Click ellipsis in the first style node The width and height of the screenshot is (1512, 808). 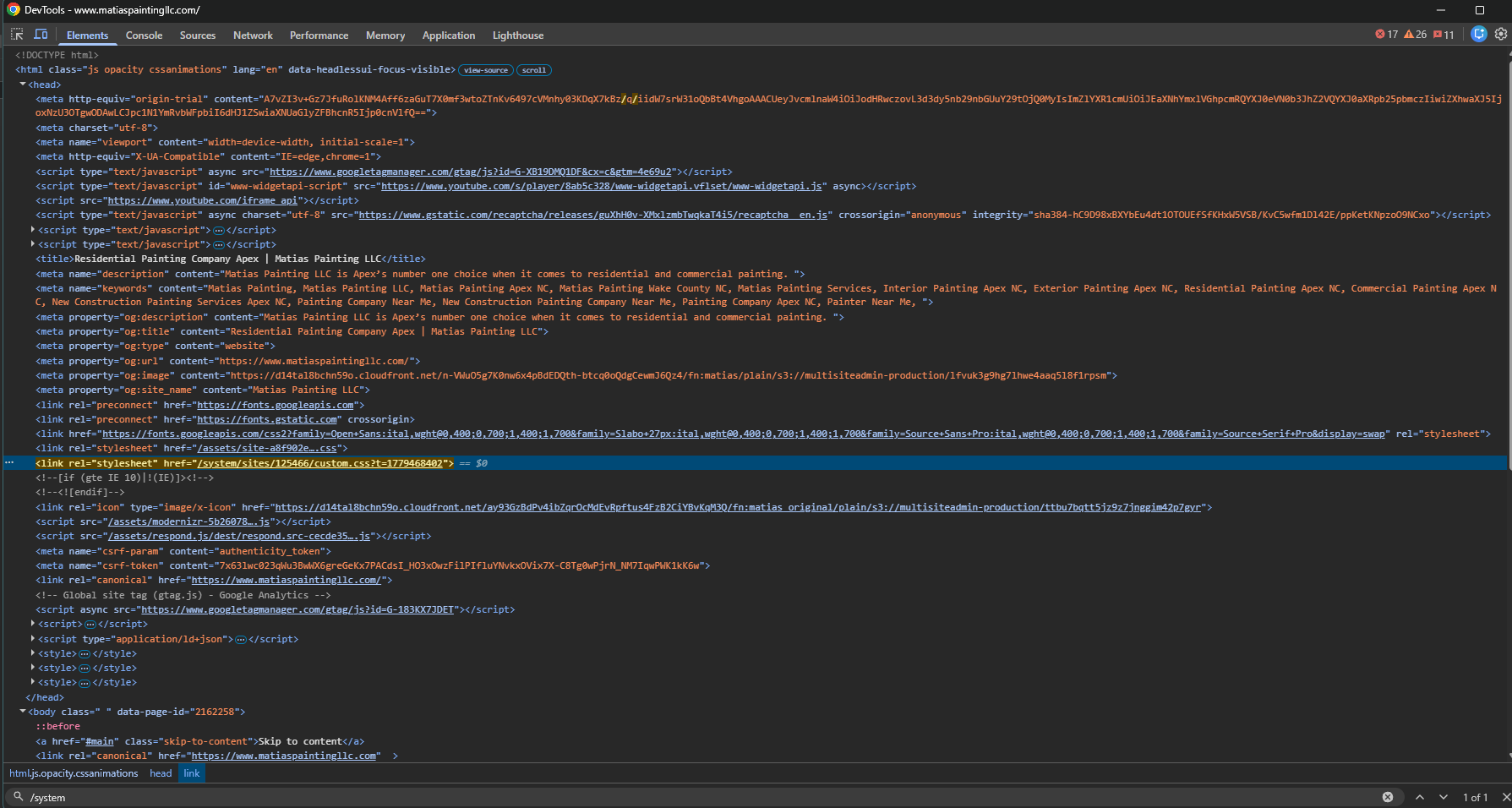tap(85, 653)
